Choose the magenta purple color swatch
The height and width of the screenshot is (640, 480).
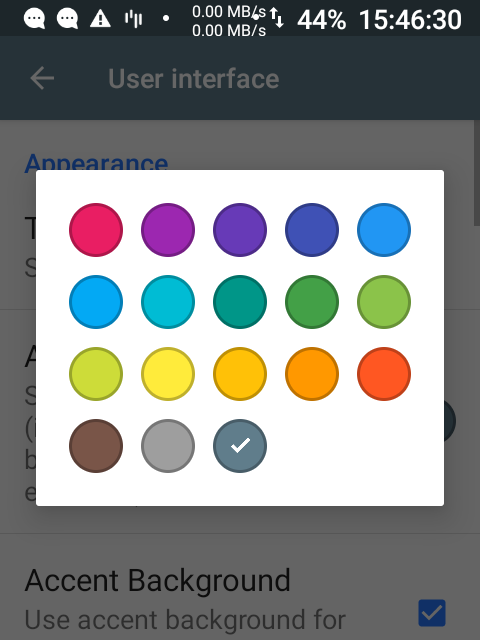[168, 230]
